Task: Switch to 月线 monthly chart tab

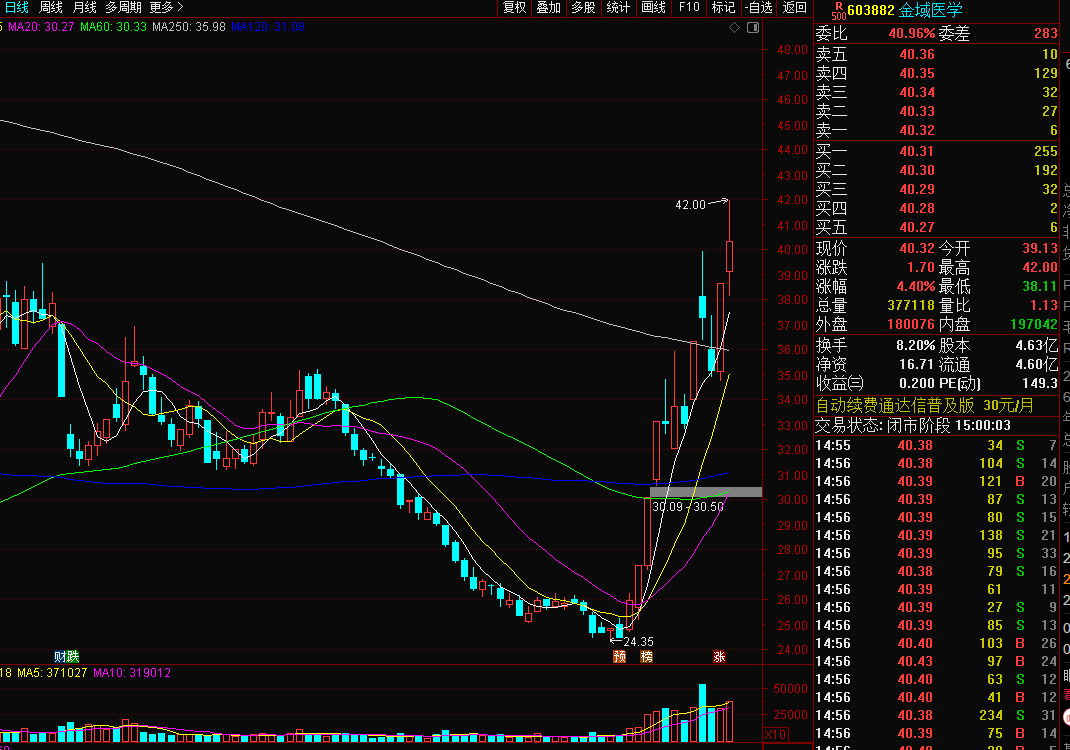Action: [85, 8]
